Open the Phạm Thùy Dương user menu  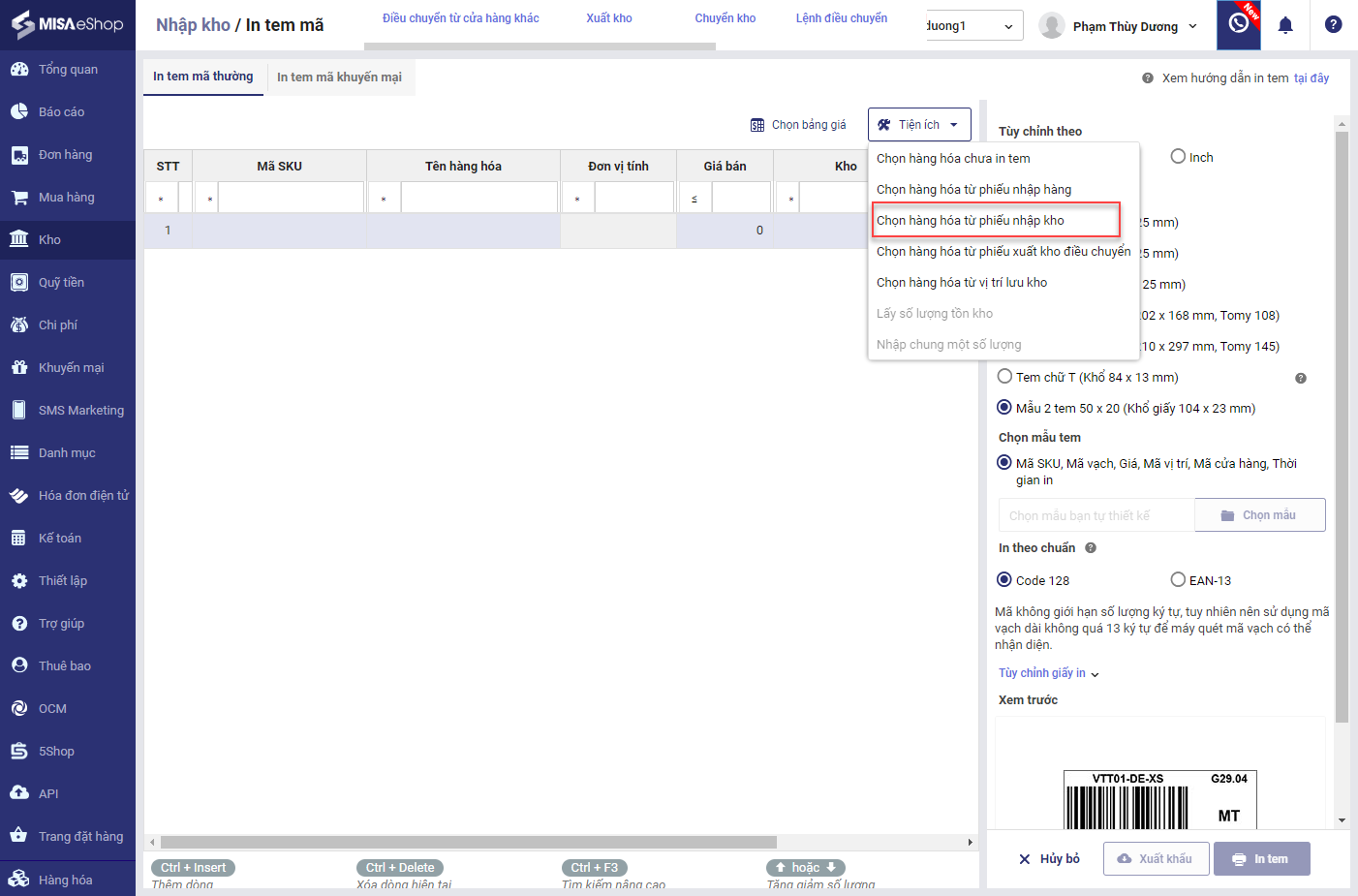[1124, 27]
